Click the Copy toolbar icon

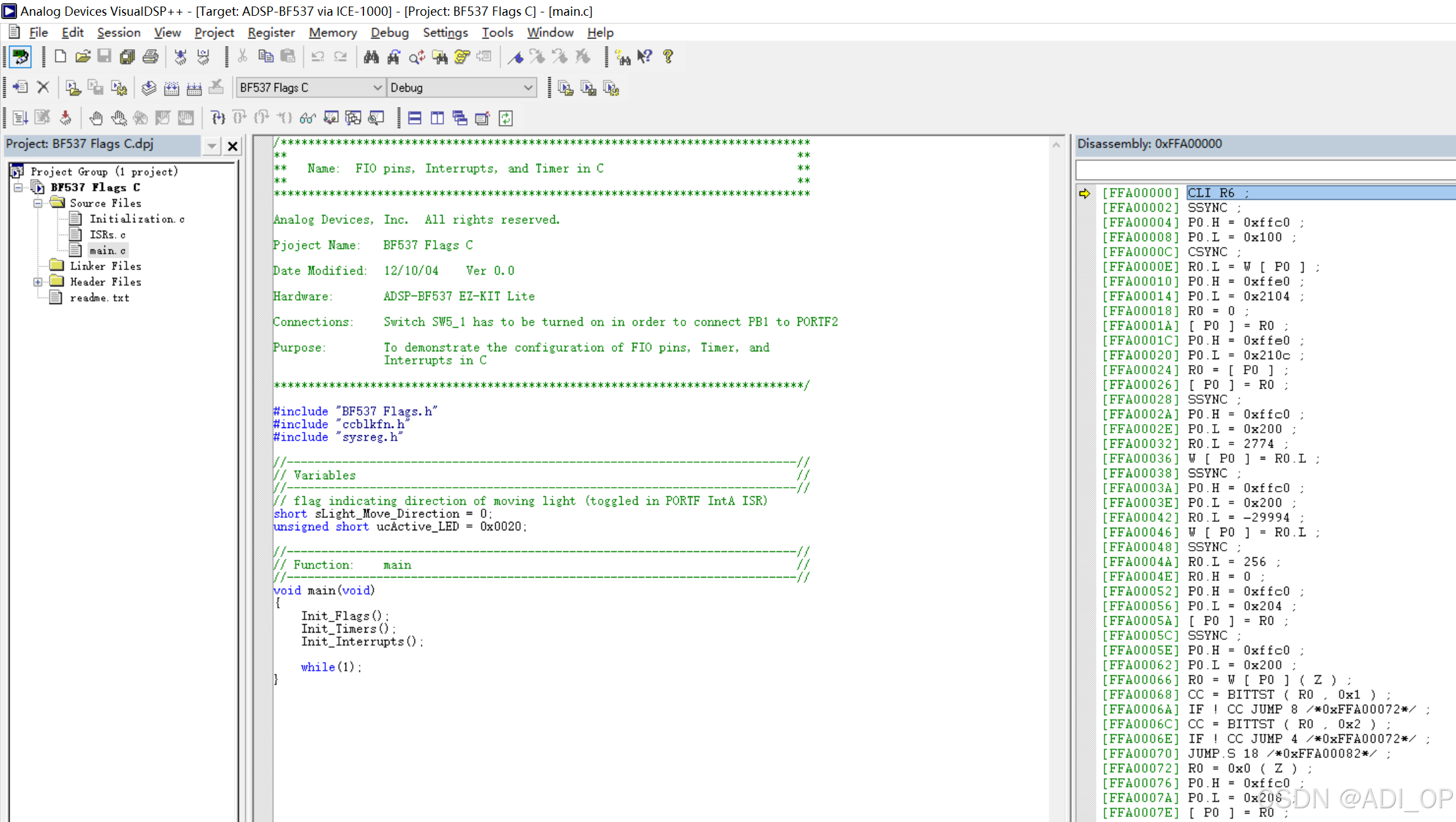pyautogui.click(x=266, y=56)
